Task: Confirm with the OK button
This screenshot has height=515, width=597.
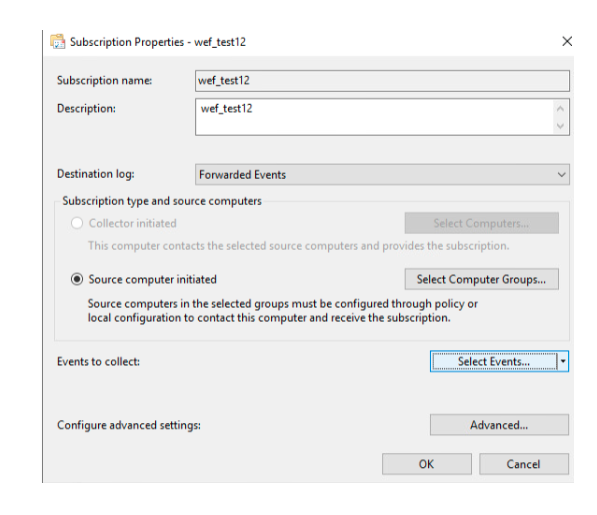Action: [x=426, y=464]
